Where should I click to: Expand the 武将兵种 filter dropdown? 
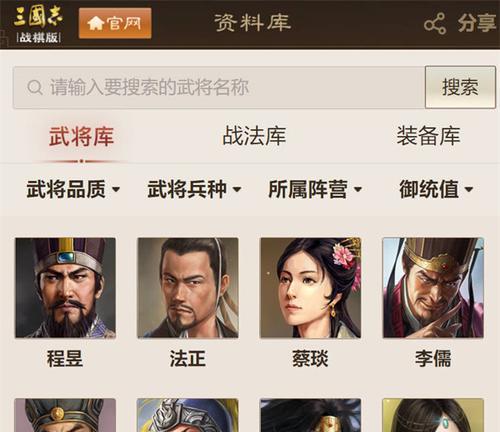pos(194,189)
